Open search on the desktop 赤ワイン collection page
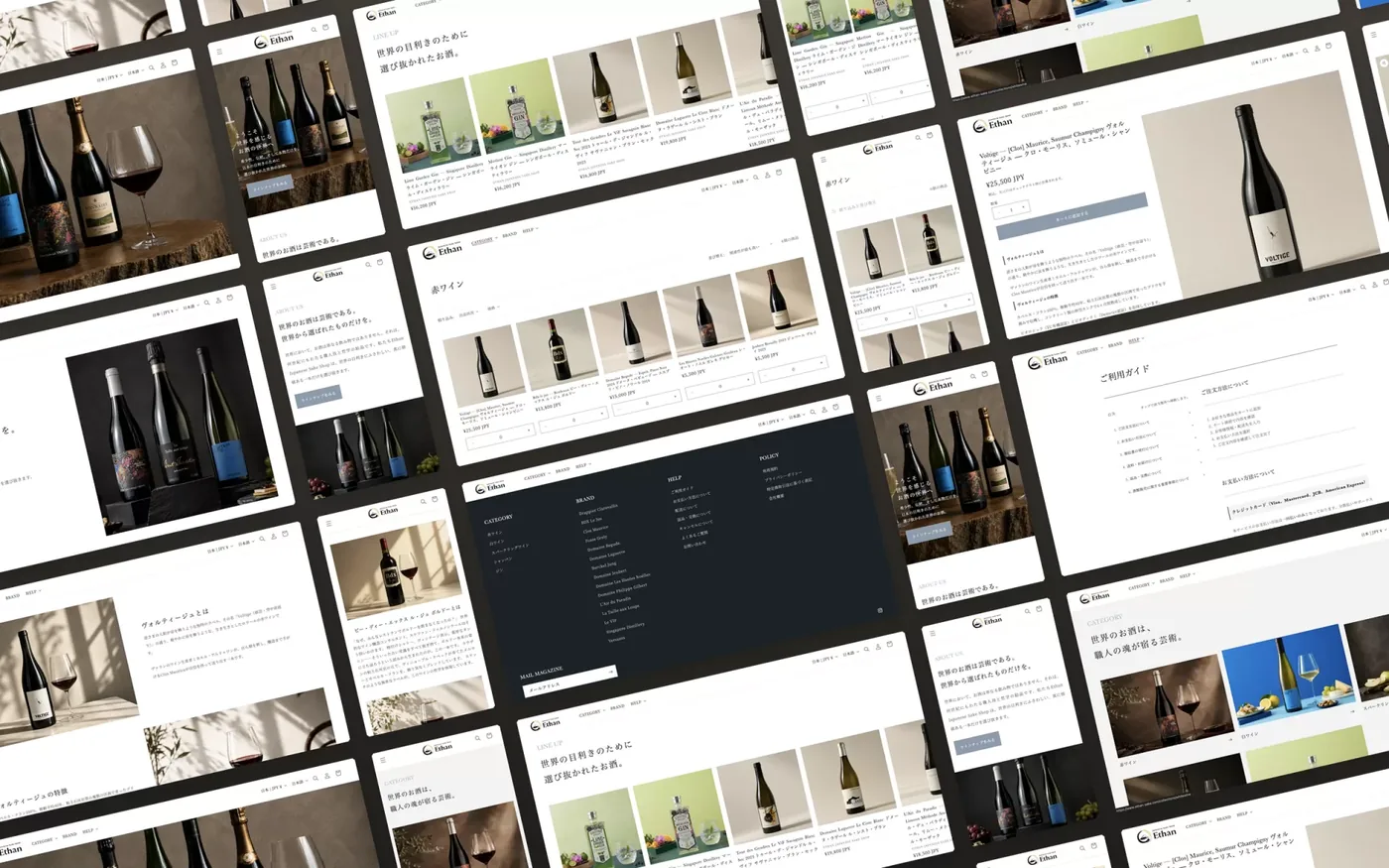Image resolution: width=1389 pixels, height=868 pixels. (755, 177)
